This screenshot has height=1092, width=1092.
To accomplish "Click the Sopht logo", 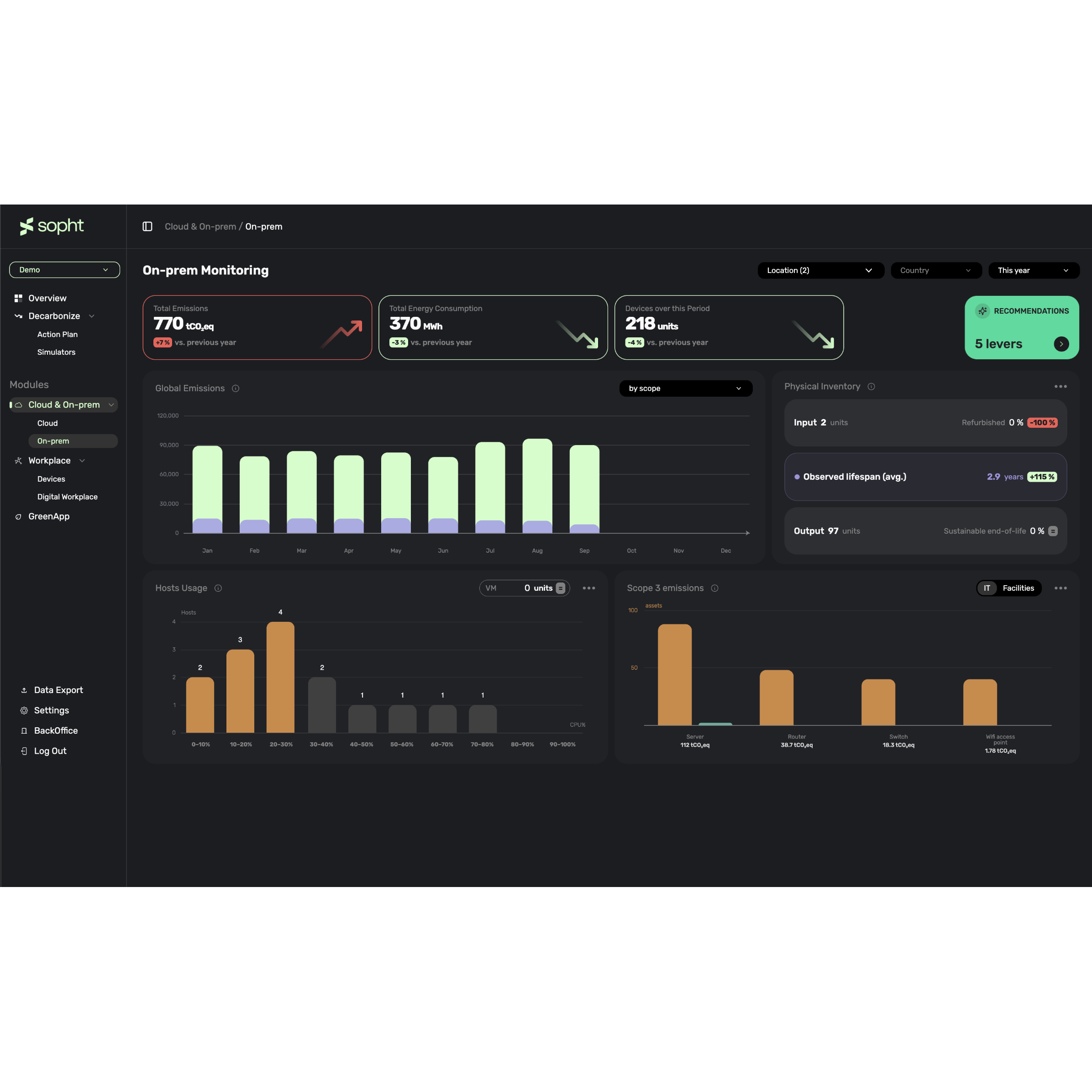I will [52, 226].
